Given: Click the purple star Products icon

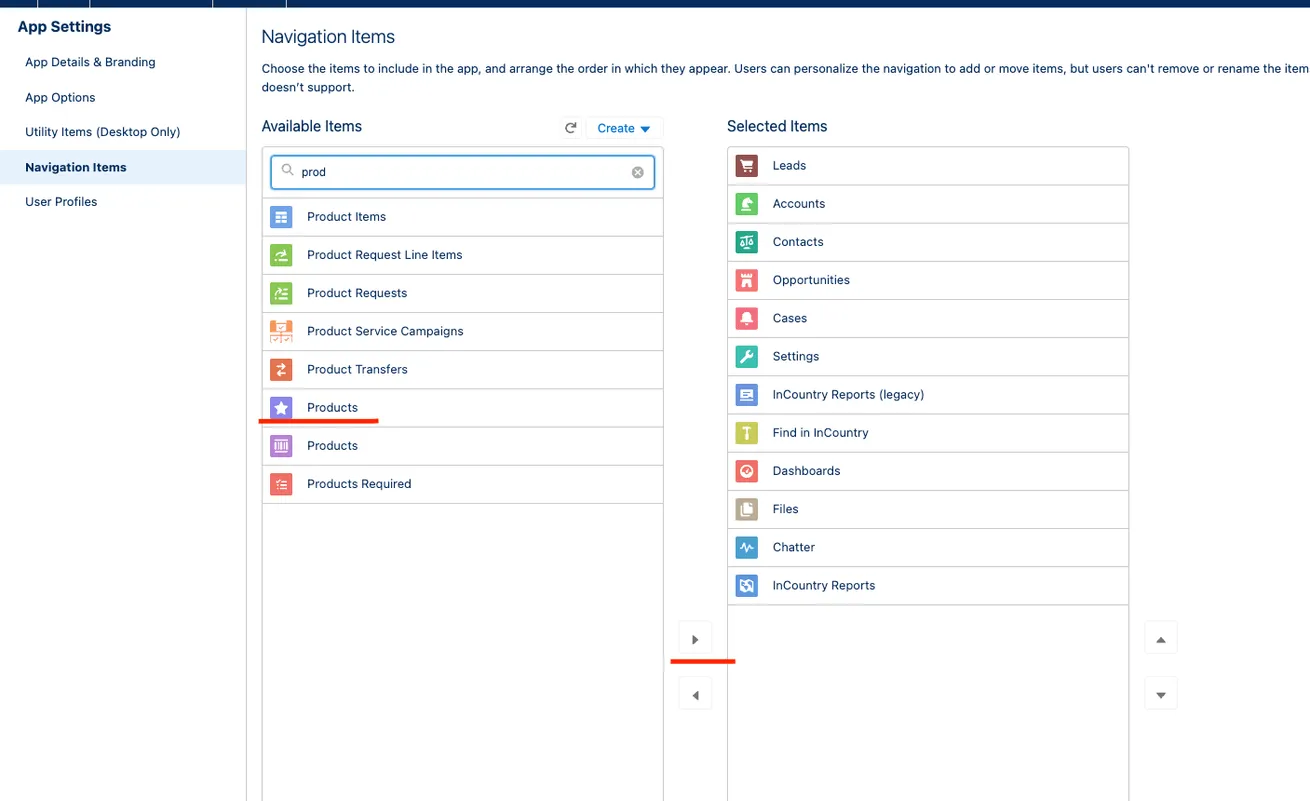Looking at the screenshot, I should [x=281, y=408].
